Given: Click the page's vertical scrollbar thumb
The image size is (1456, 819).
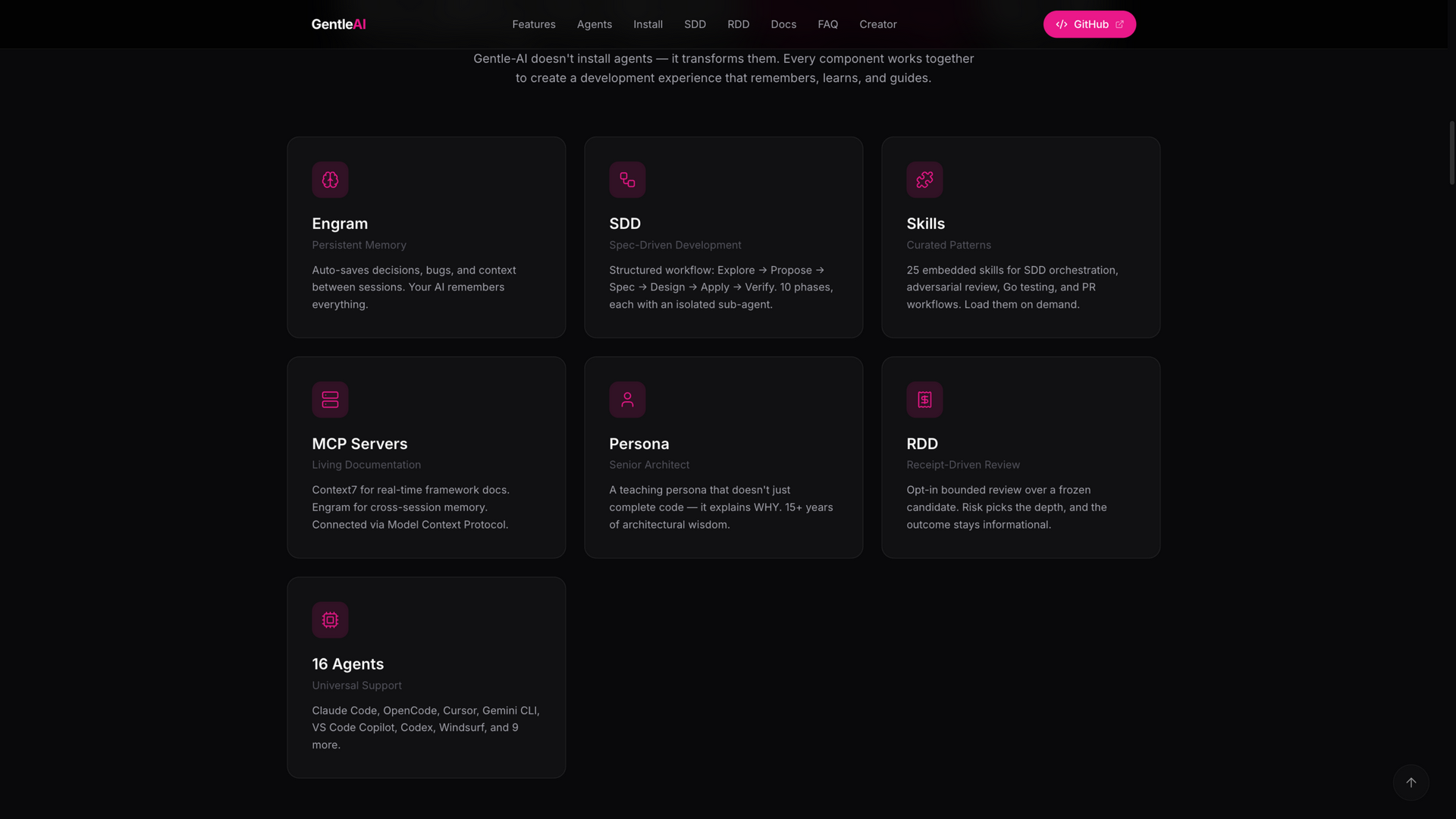Looking at the screenshot, I should click(1451, 152).
